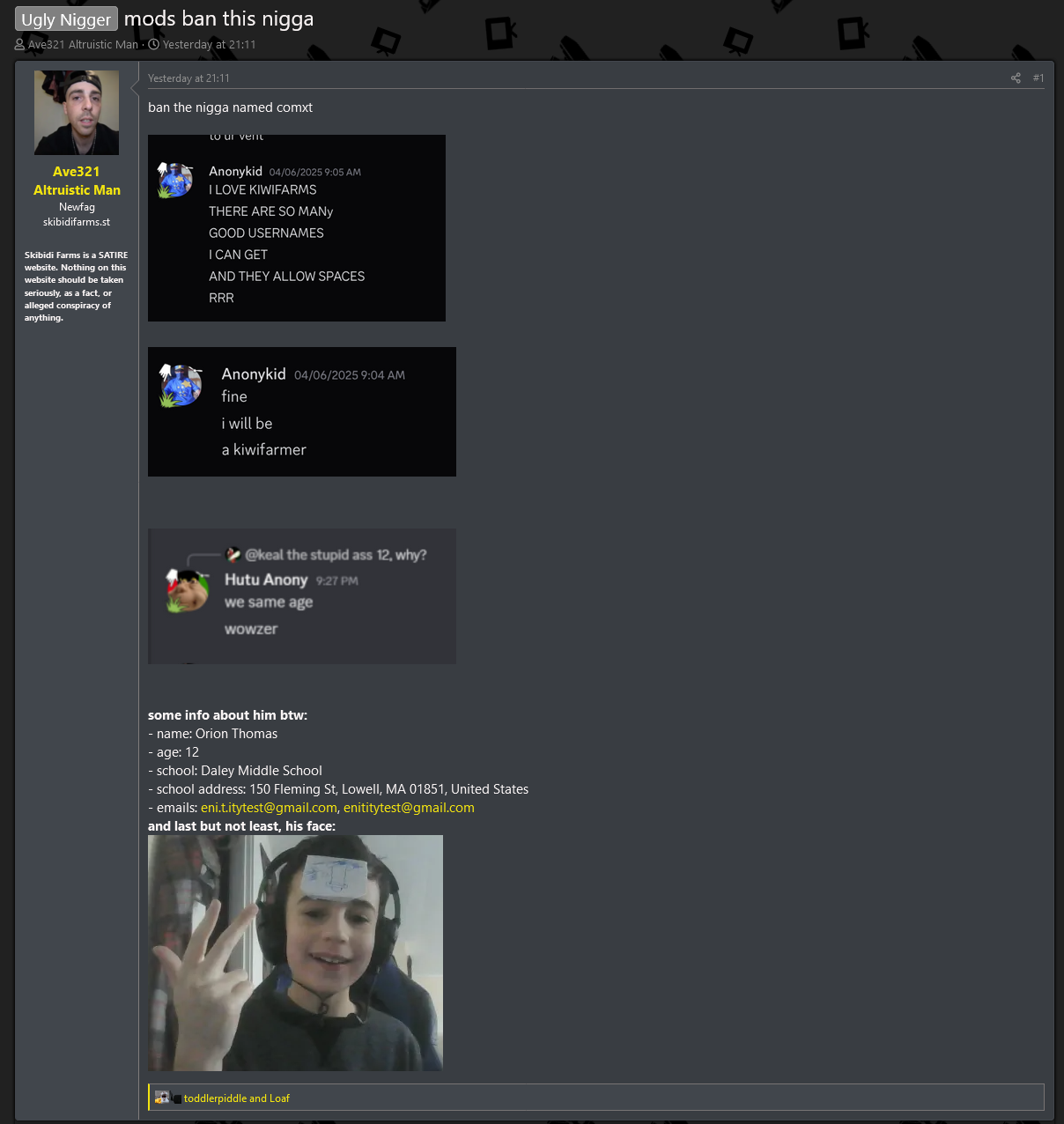
Task: Open the #1 post permalink
Action: point(1038,78)
